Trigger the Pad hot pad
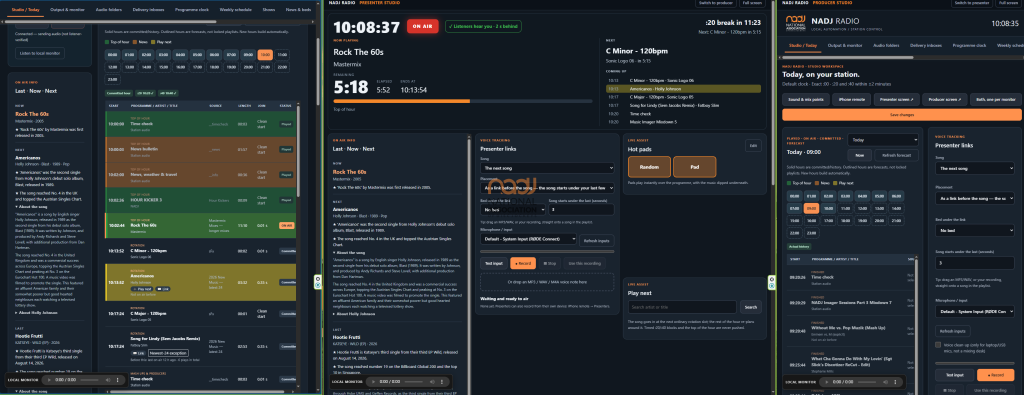Image resolution: width=1024 pixels, height=395 pixels. pyautogui.click(x=694, y=166)
